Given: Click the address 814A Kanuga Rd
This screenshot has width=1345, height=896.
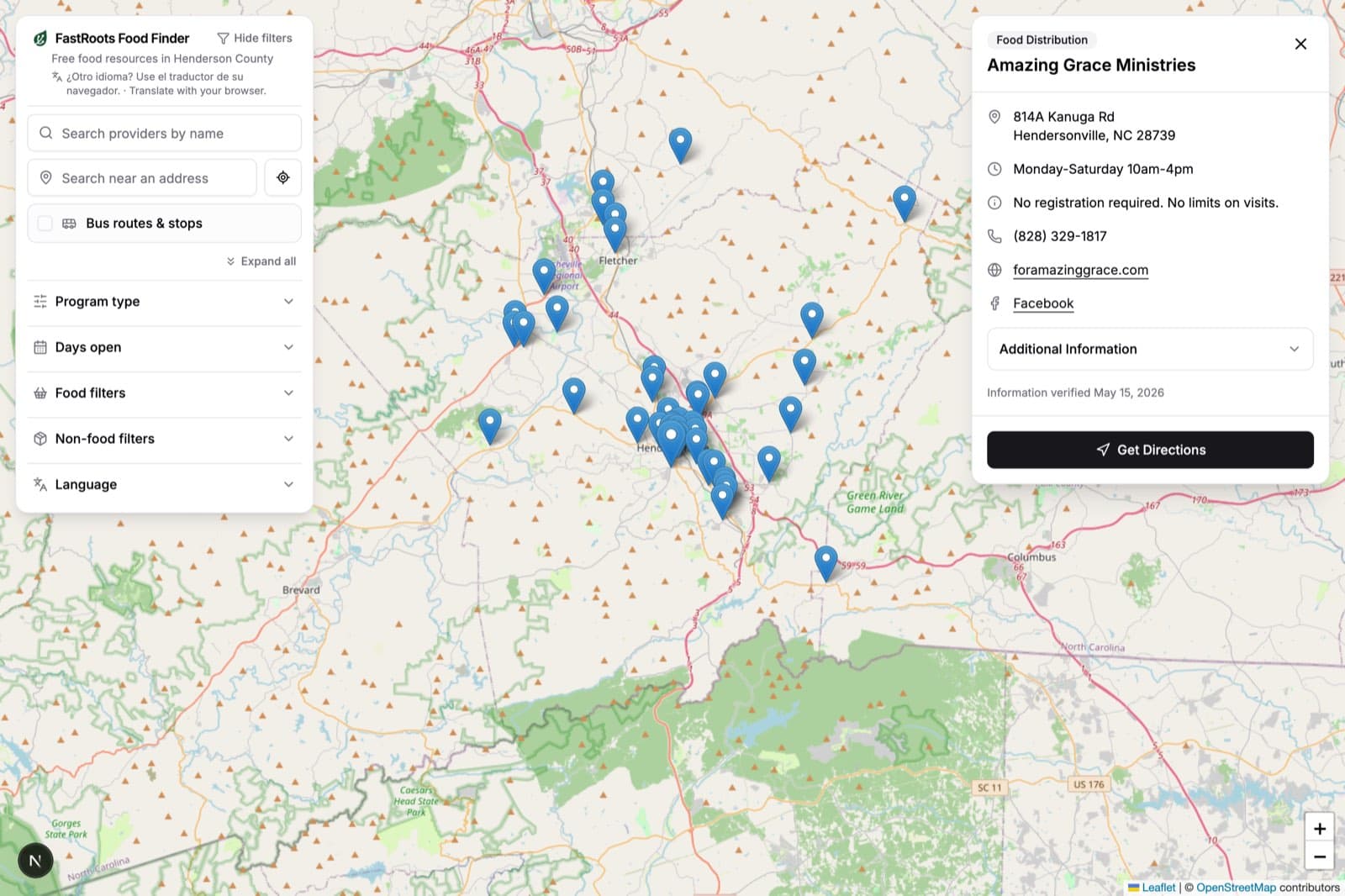Looking at the screenshot, I should [x=1063, y=117].
